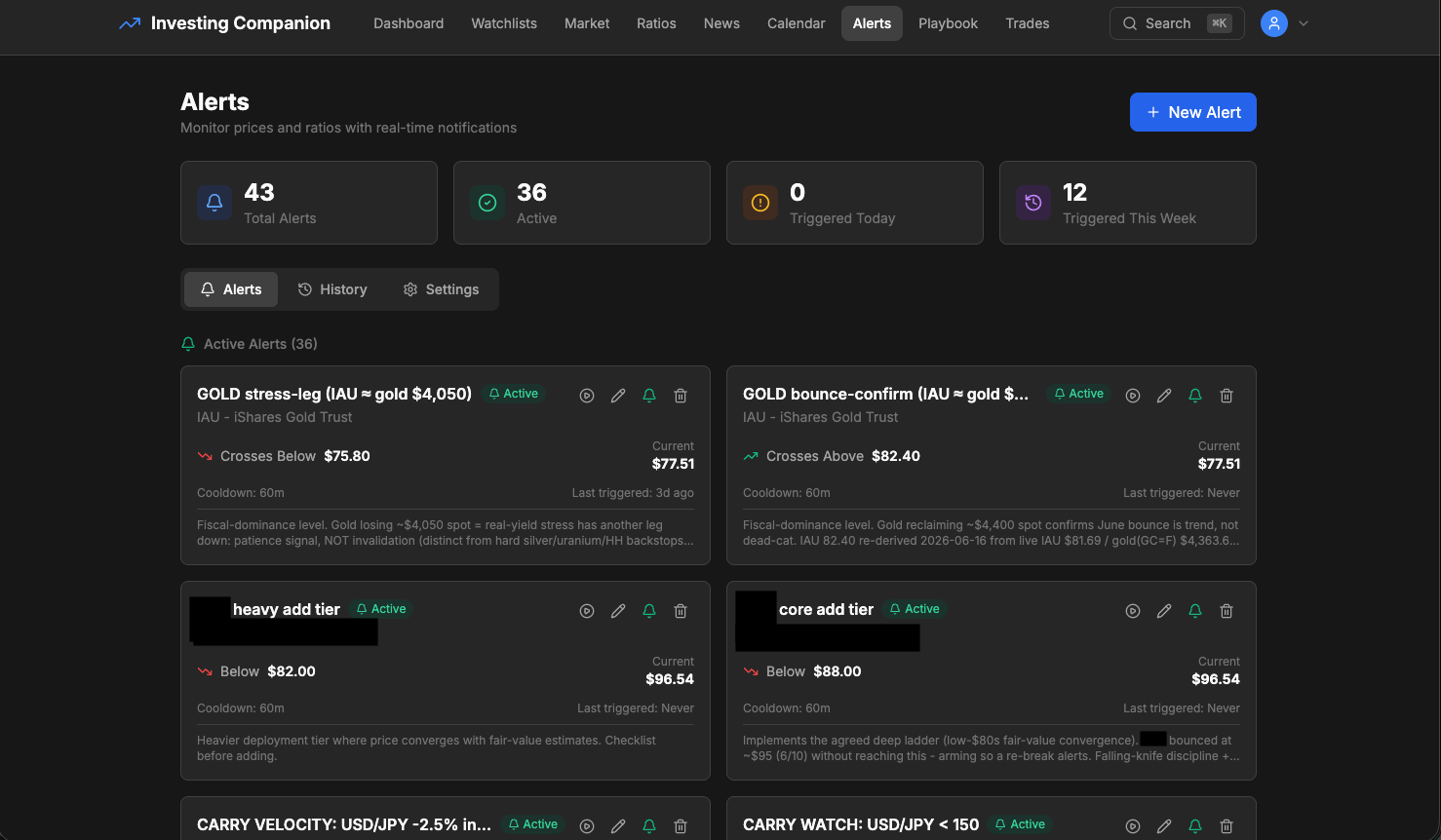This screenshot has width=1441, height=840.
Task: Test-run the CARRY VELOCITY USD/JPY alert
Action: pos(587,826)
